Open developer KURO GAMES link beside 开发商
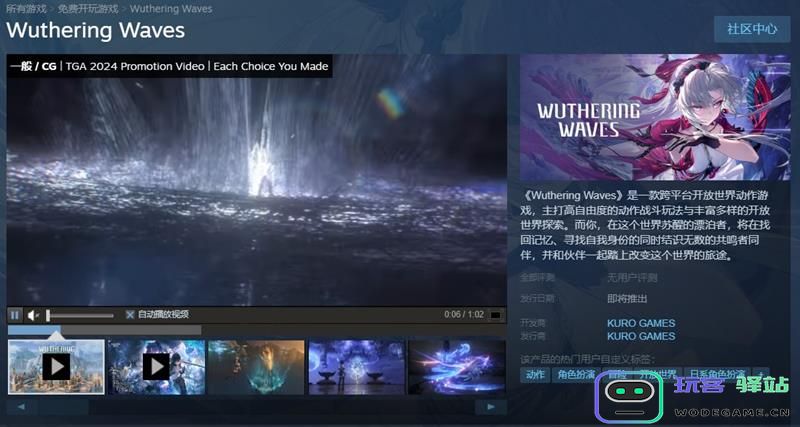The image size is (800, 427). pos(641,323)
